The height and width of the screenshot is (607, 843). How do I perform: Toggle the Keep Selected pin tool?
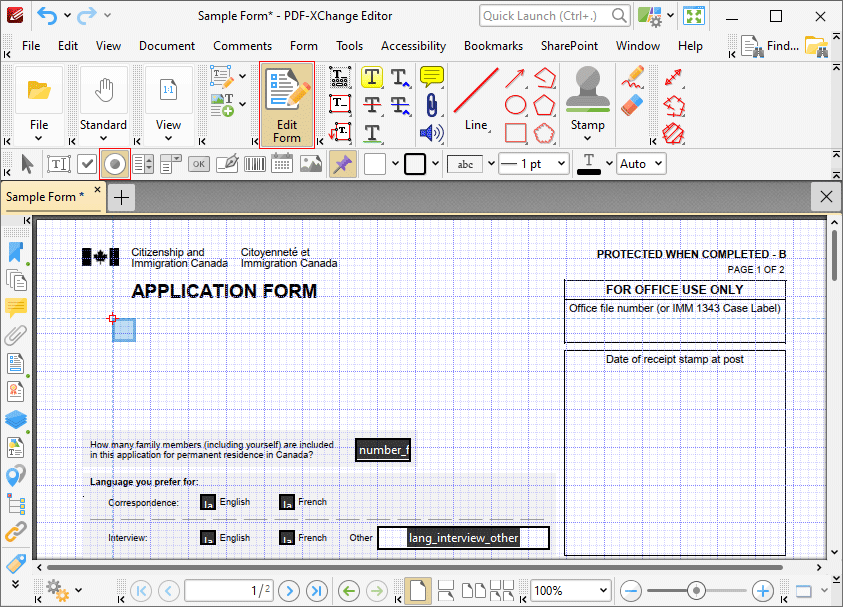[x=342, y=164]
